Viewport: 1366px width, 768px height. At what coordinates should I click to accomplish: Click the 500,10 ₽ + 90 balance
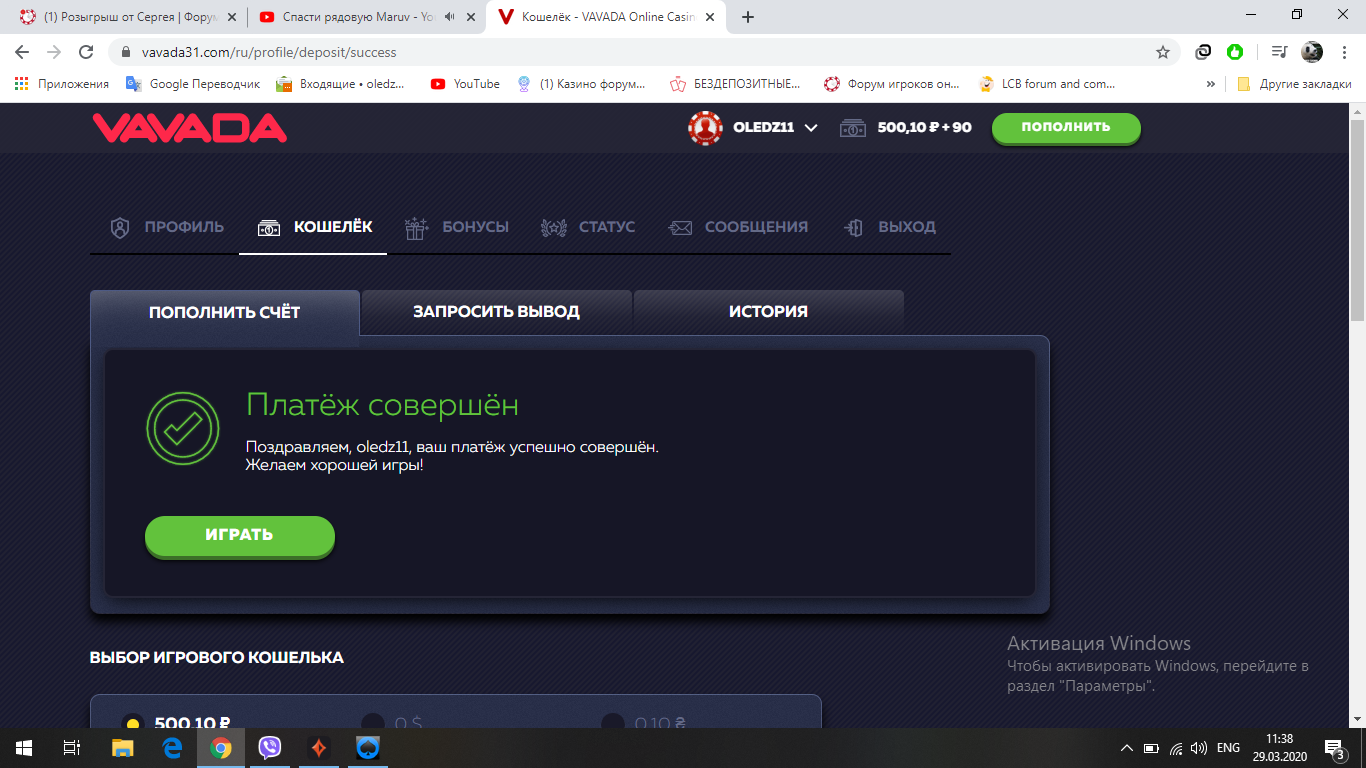pos(906,128)
